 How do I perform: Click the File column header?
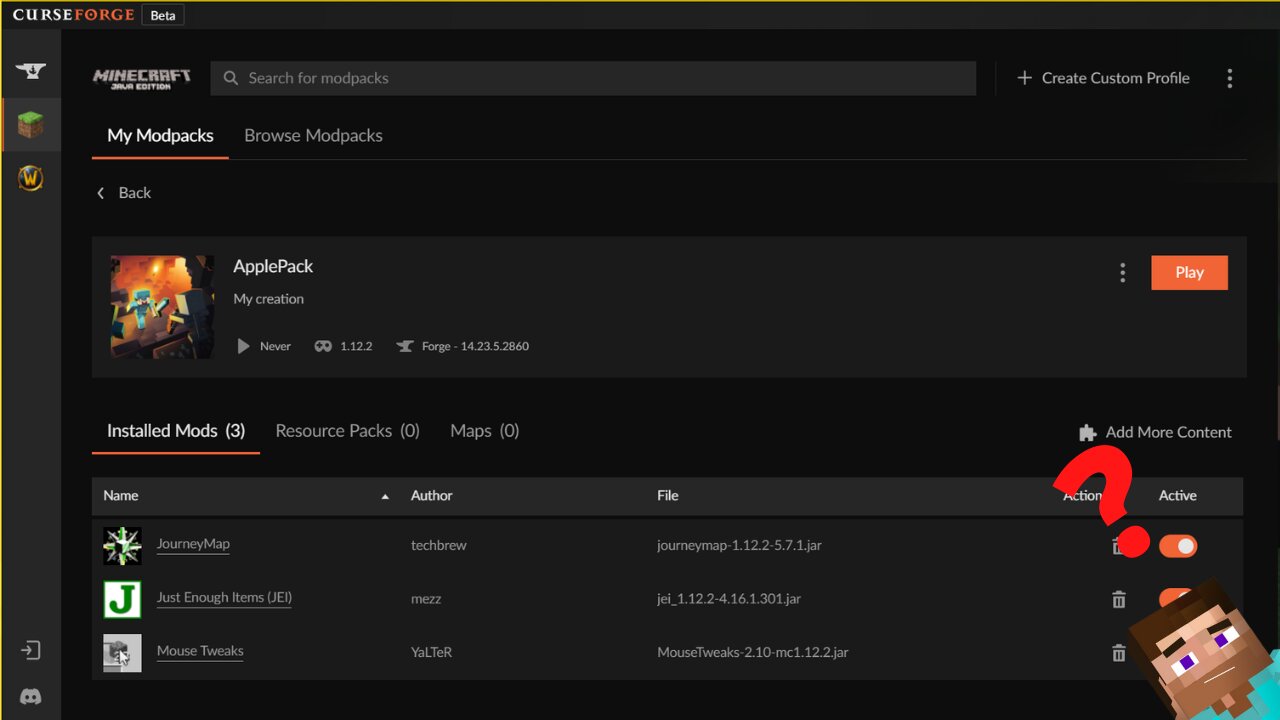tap(668, 496)
